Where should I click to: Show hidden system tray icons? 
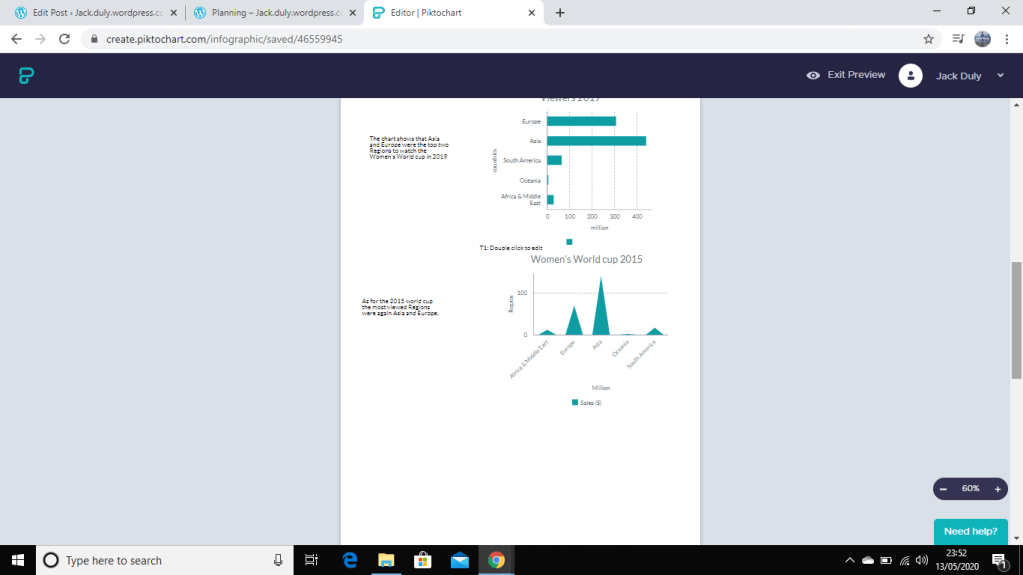pyautogui.click(x=850, y=560)
